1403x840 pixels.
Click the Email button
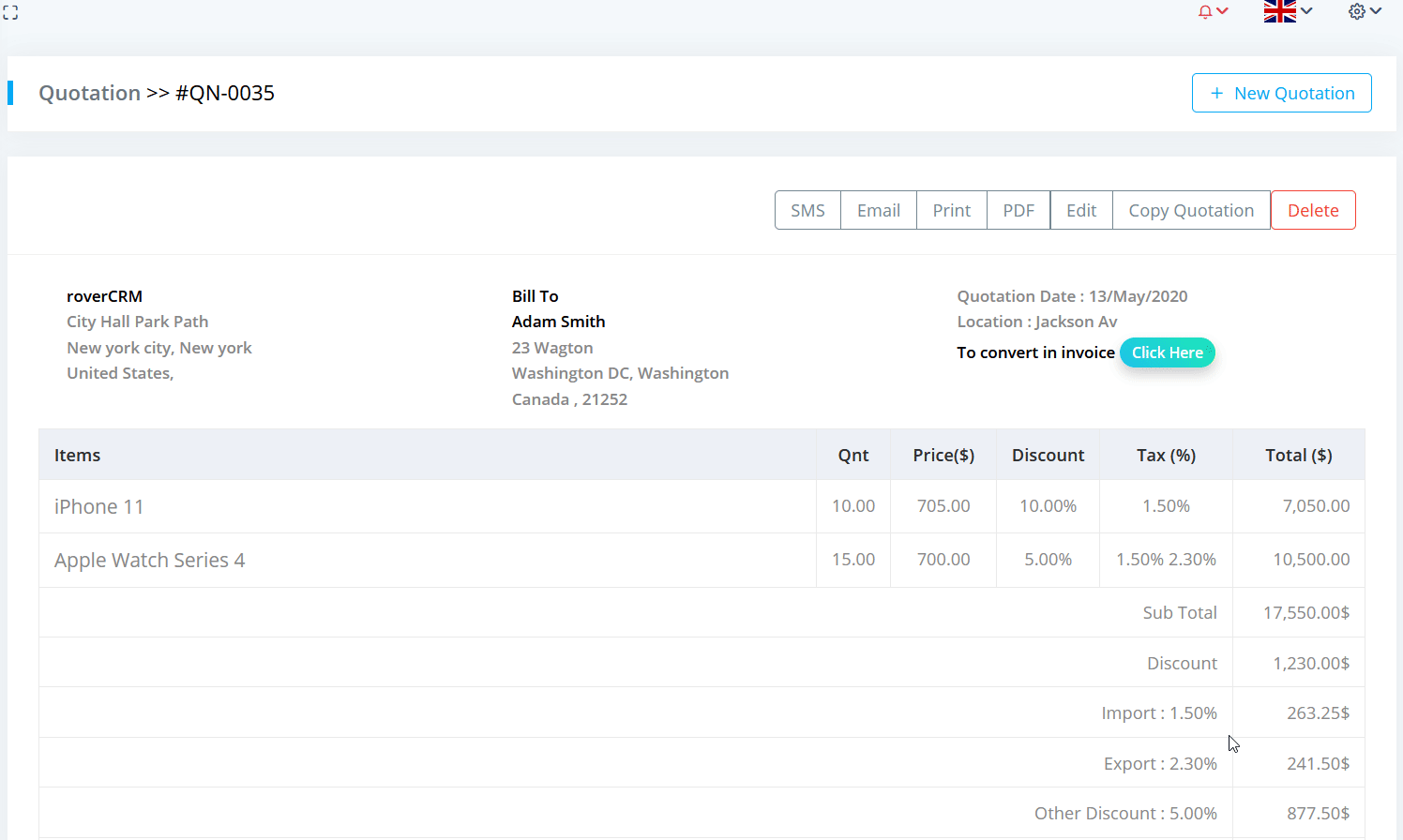tap(878, 210)
